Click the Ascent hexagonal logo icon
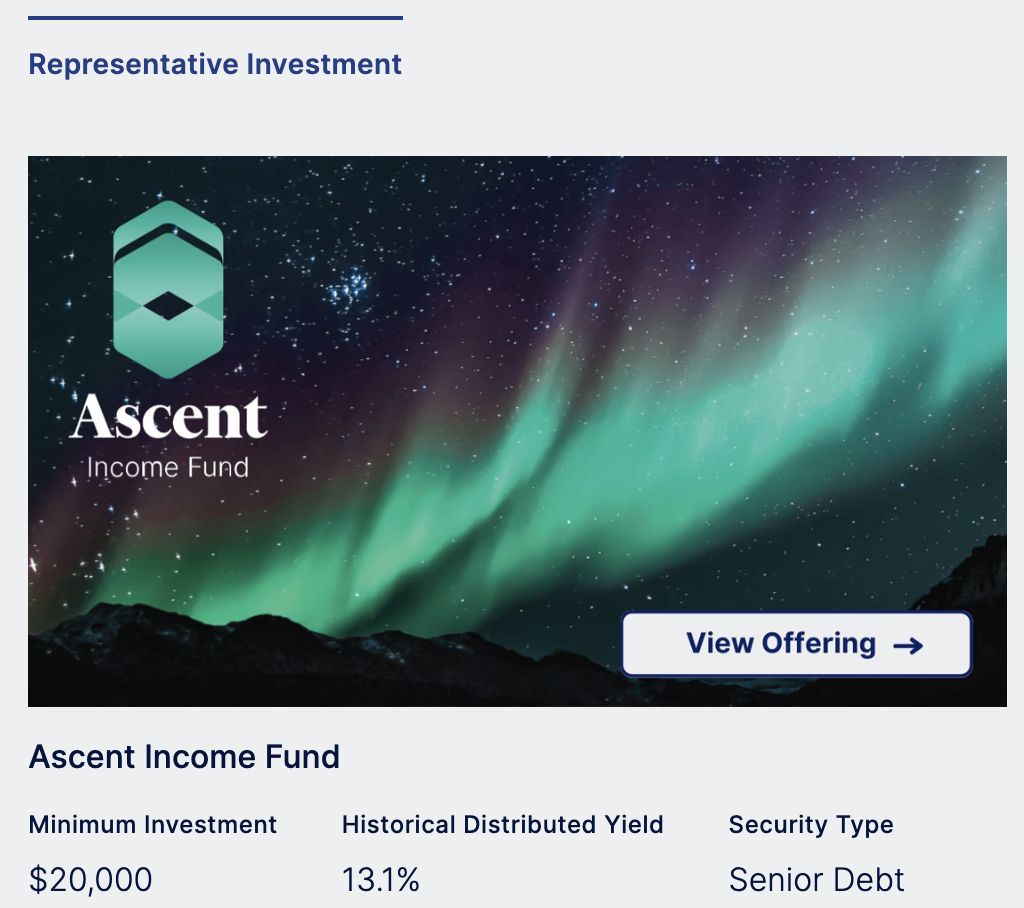The image size is (1024, 908). [166, 290]
